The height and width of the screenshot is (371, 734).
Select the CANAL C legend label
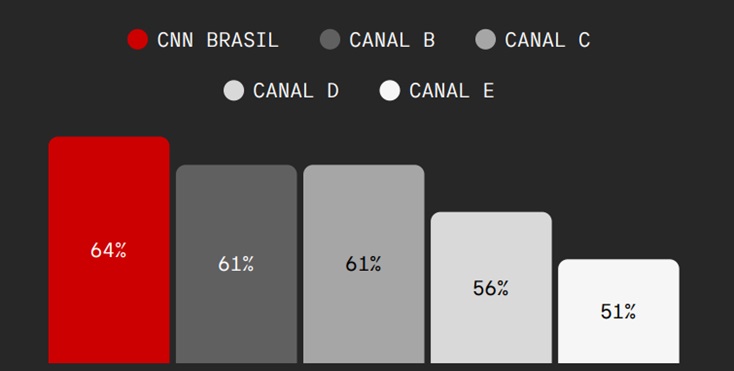[547, 40]
